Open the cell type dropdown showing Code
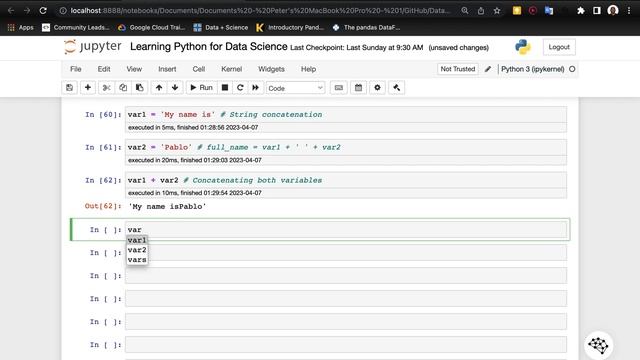The image size is (640, 360). [296, 88]
